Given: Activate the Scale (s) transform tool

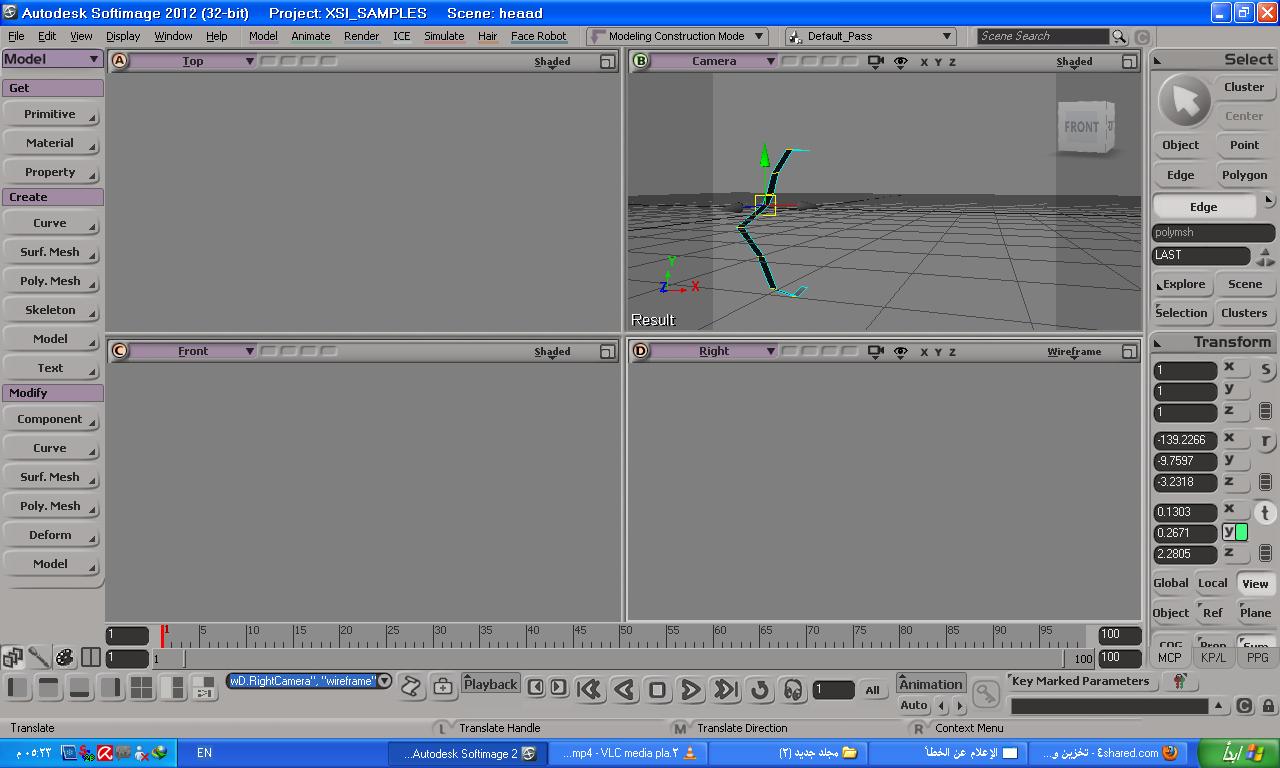Looking at the screenshot, I should pos(1266,369).
